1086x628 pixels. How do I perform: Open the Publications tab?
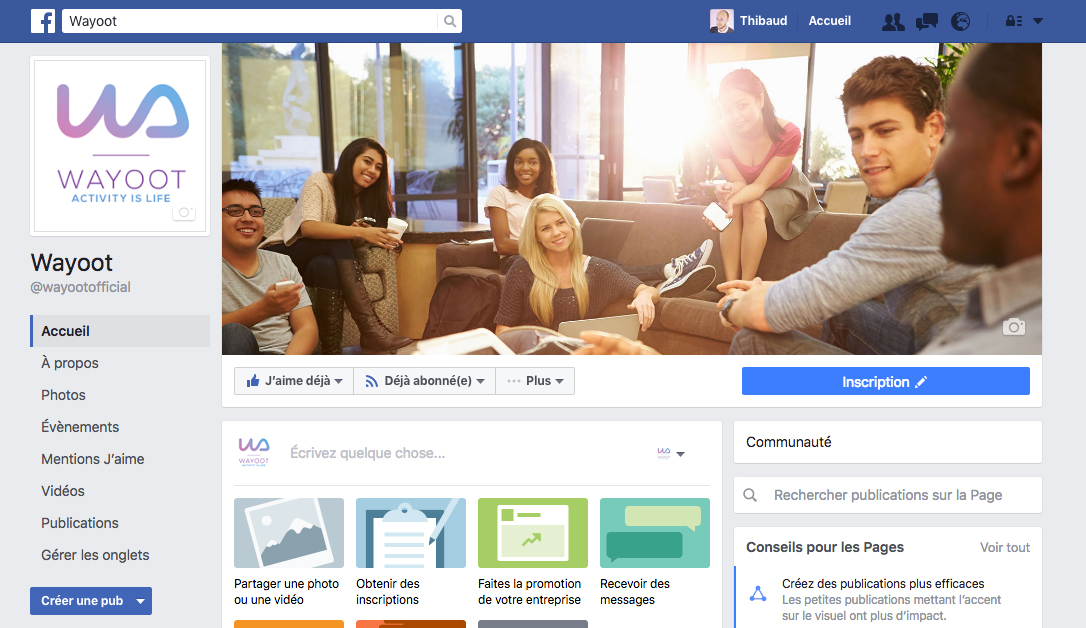pos(80,523)
